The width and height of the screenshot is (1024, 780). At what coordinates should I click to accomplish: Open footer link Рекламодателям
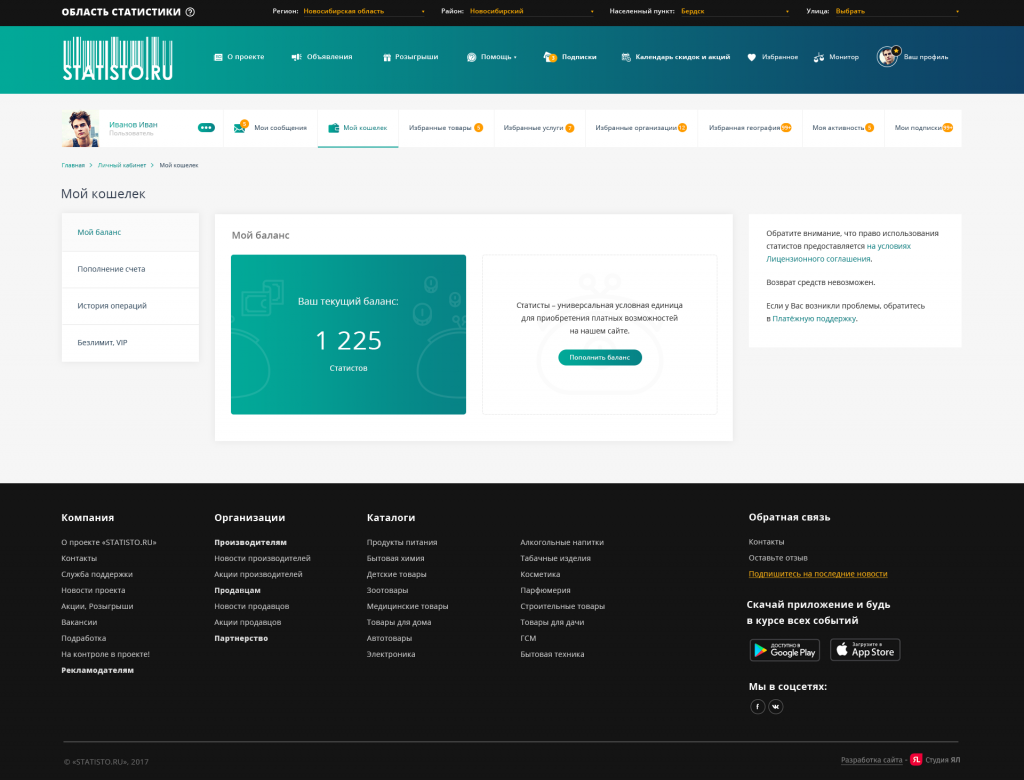click(97, 670)
